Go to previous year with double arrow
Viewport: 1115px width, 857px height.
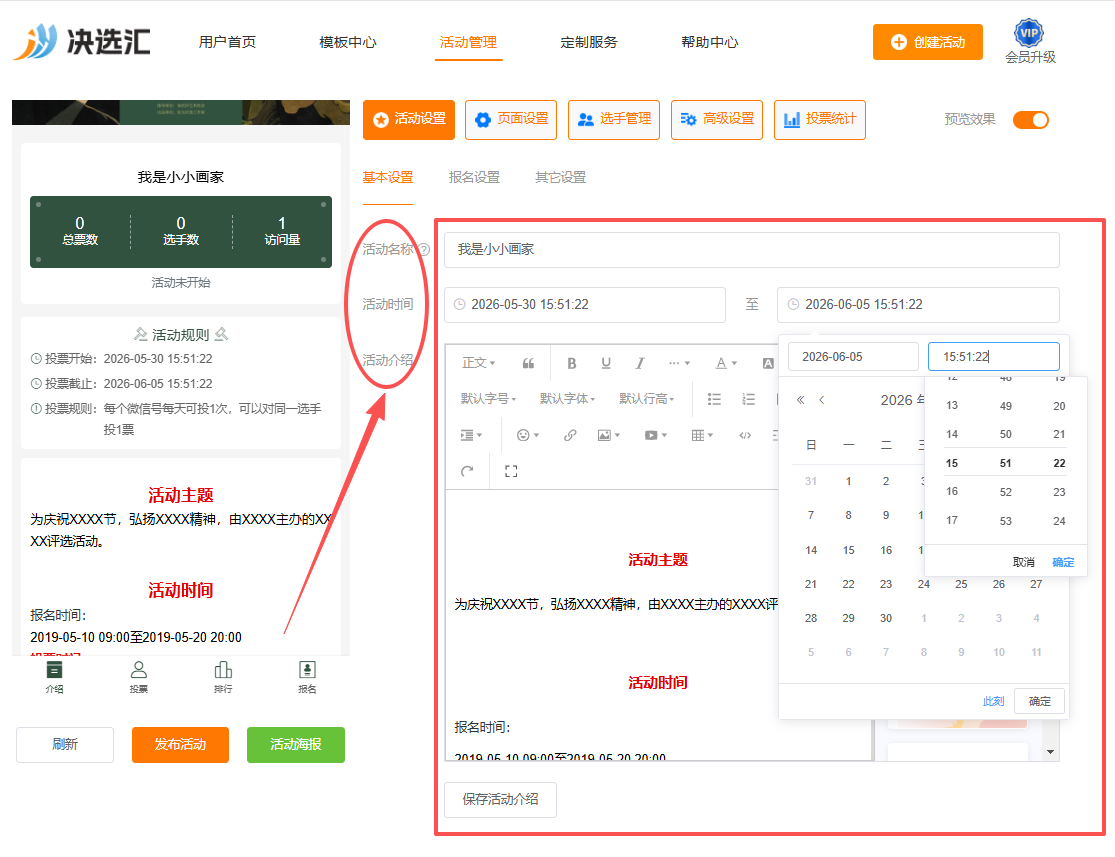tap(800, 400)
